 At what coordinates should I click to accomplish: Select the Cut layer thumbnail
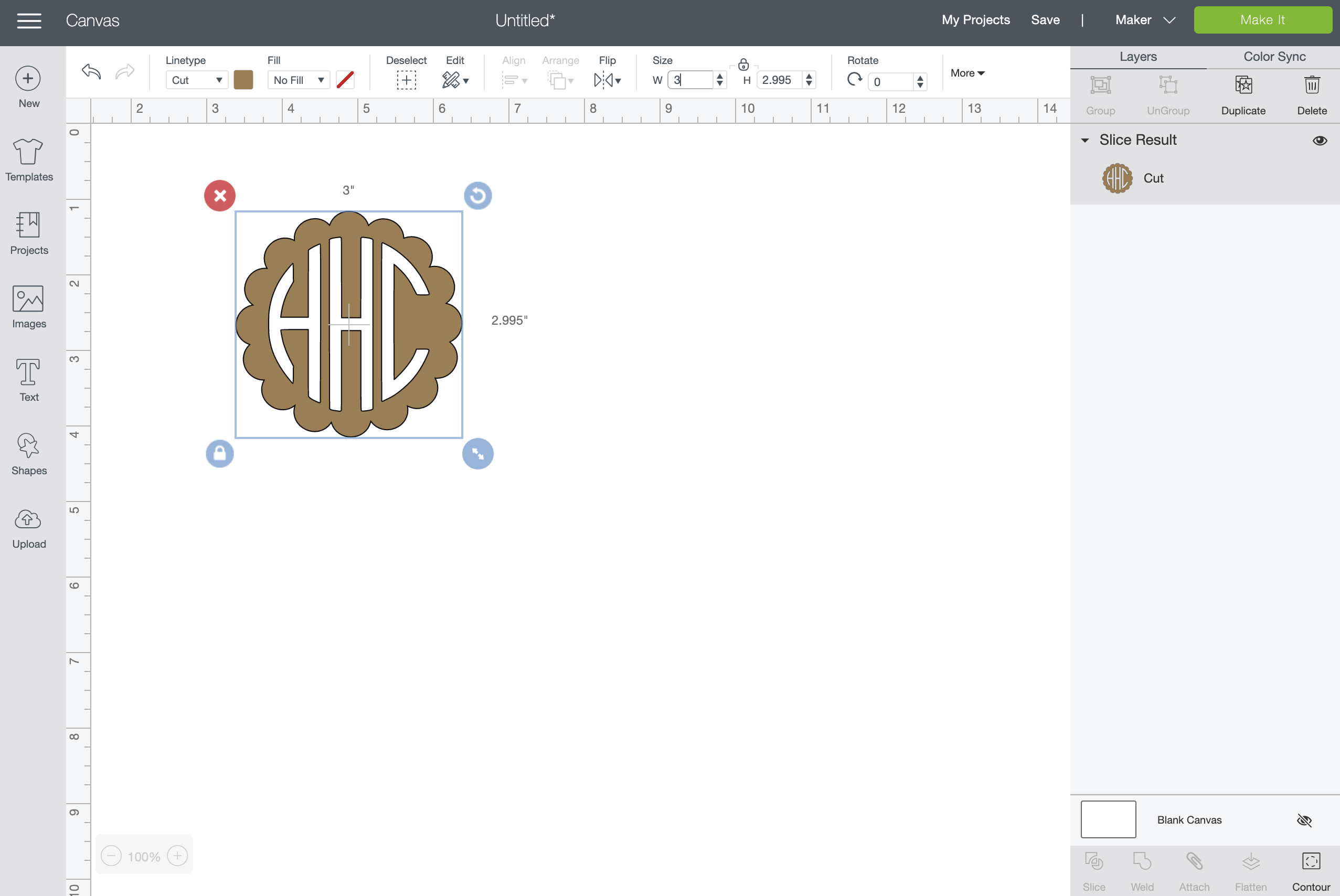(1117, 178)
